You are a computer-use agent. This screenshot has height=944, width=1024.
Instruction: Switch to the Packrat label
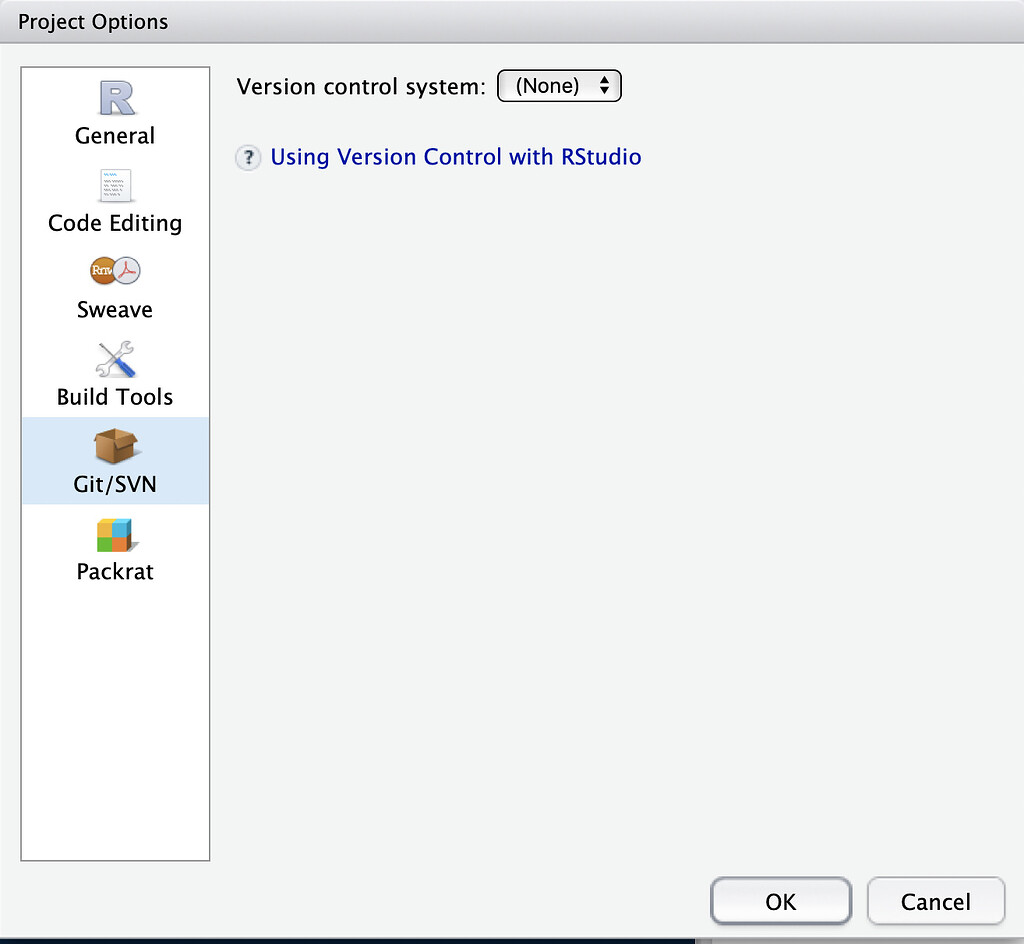tap(115, 572)
